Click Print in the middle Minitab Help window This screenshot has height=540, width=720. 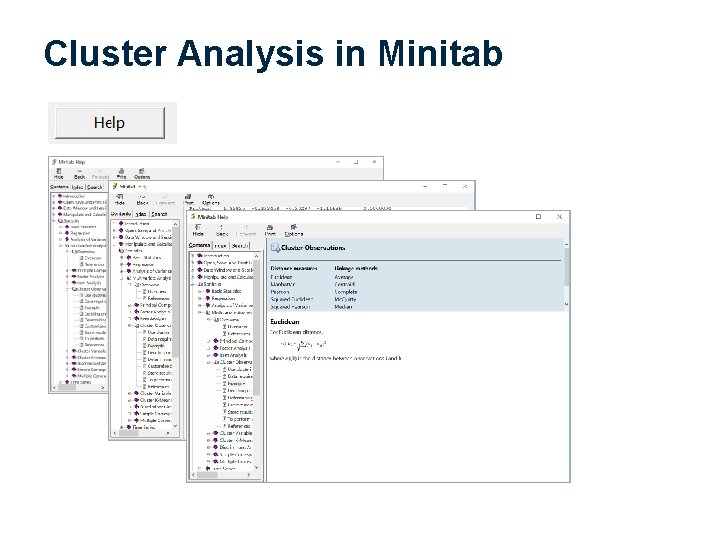click(188, 199)
